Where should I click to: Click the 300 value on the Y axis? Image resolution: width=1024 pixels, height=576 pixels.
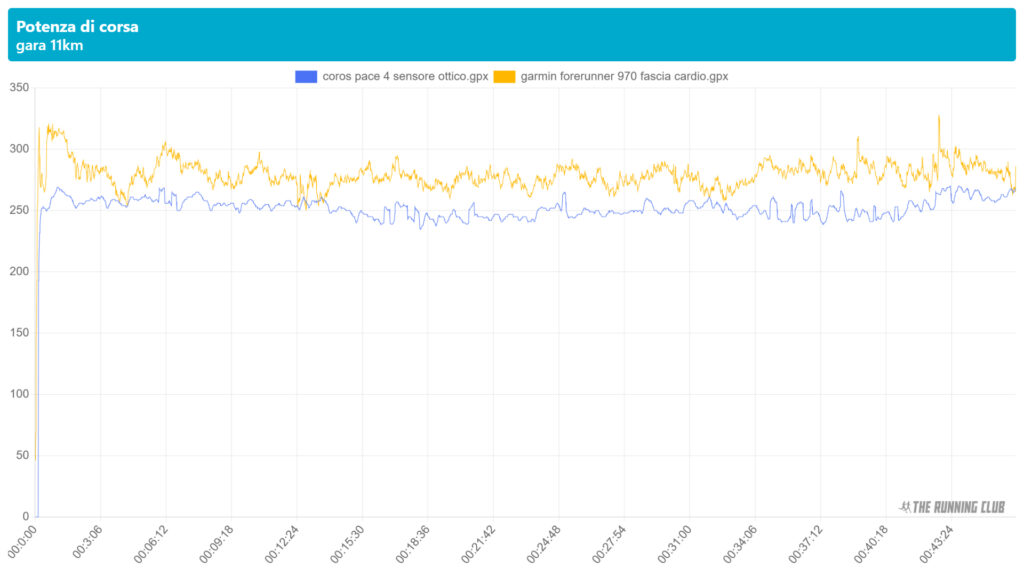click(x=17, y=149)
